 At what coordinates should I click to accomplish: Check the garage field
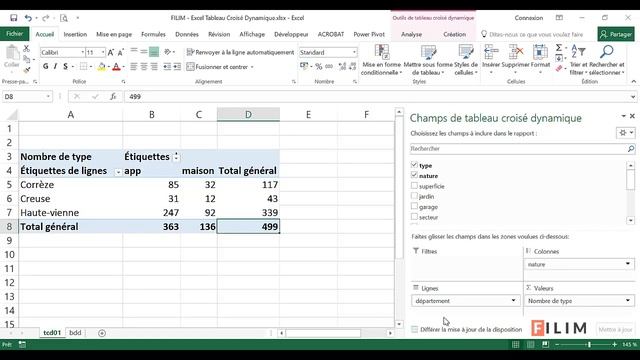click(414, 206)
